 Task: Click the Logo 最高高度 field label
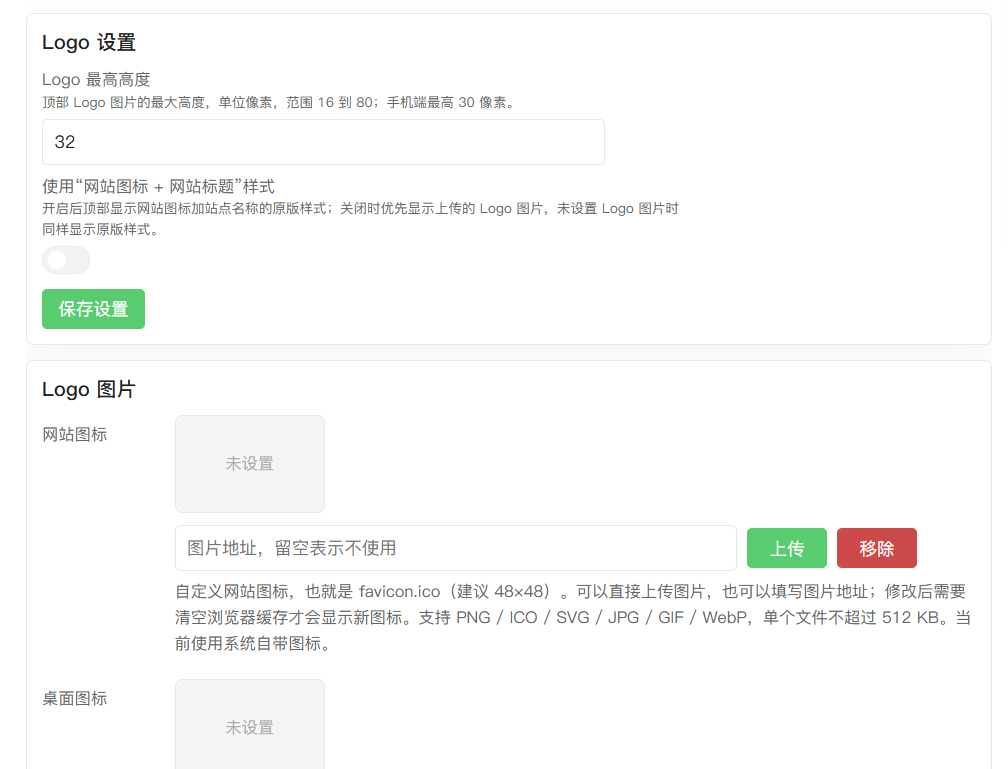point(96,80)
